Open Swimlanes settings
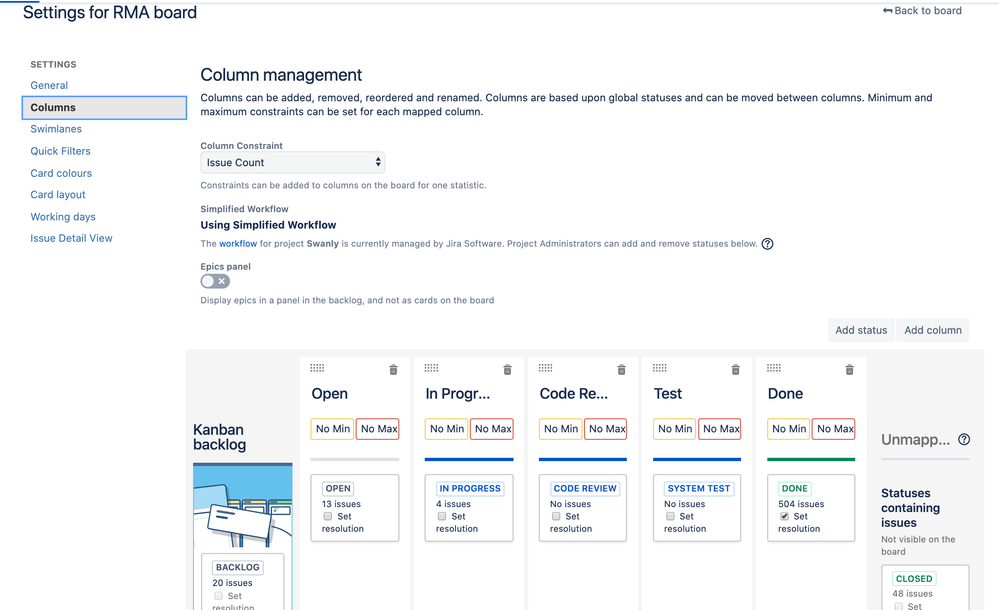 point(56,129)
